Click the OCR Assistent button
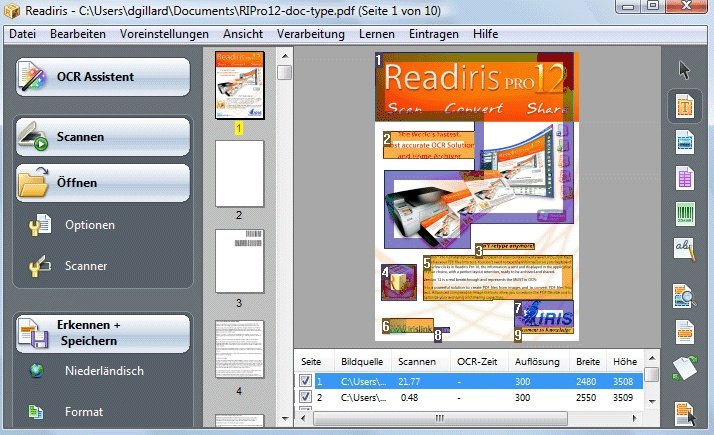The width and height of the screenshot is (714, 435). [x=103, y=77]
